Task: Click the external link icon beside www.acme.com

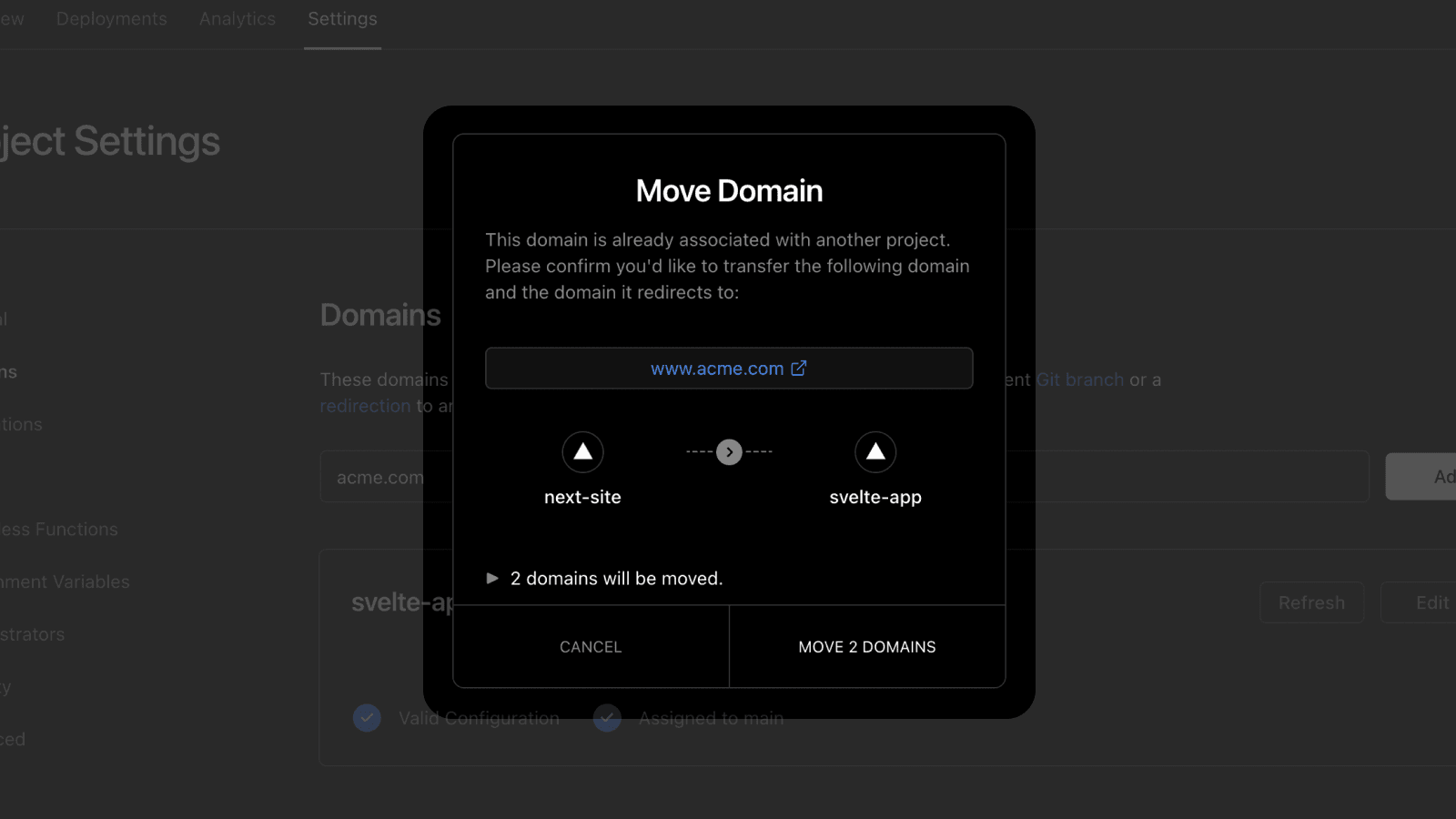Action: 799,369
